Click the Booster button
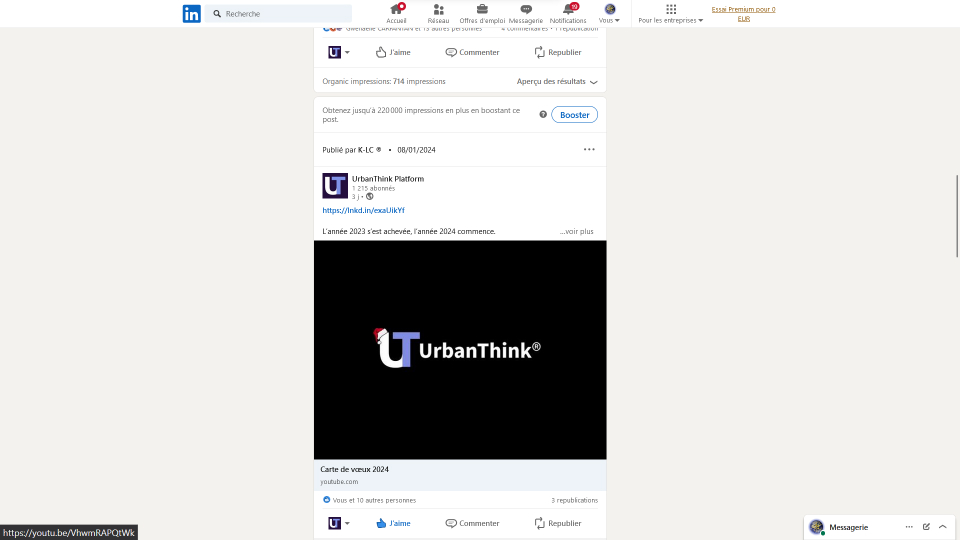960x540 pixels. [574, 115]
